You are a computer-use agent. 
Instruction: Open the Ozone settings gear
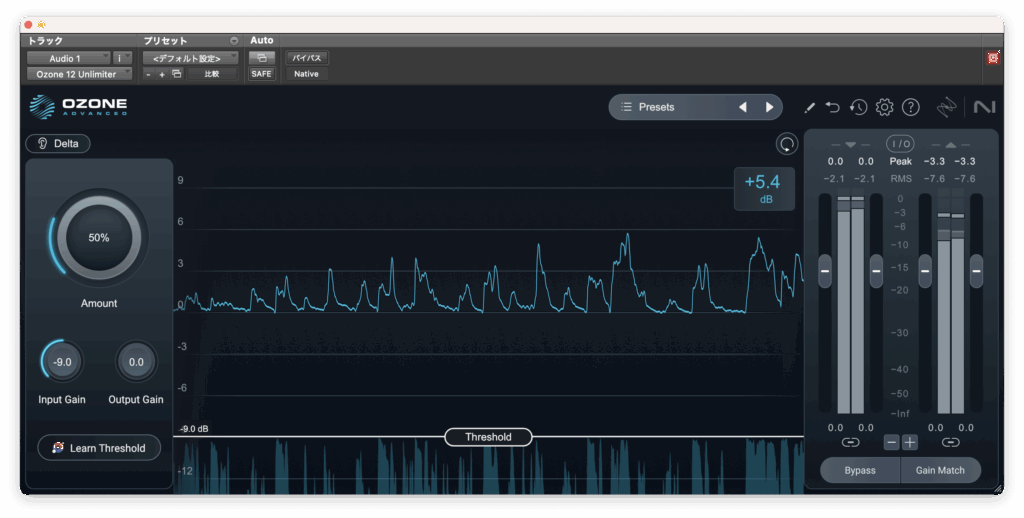coord(884,107)
